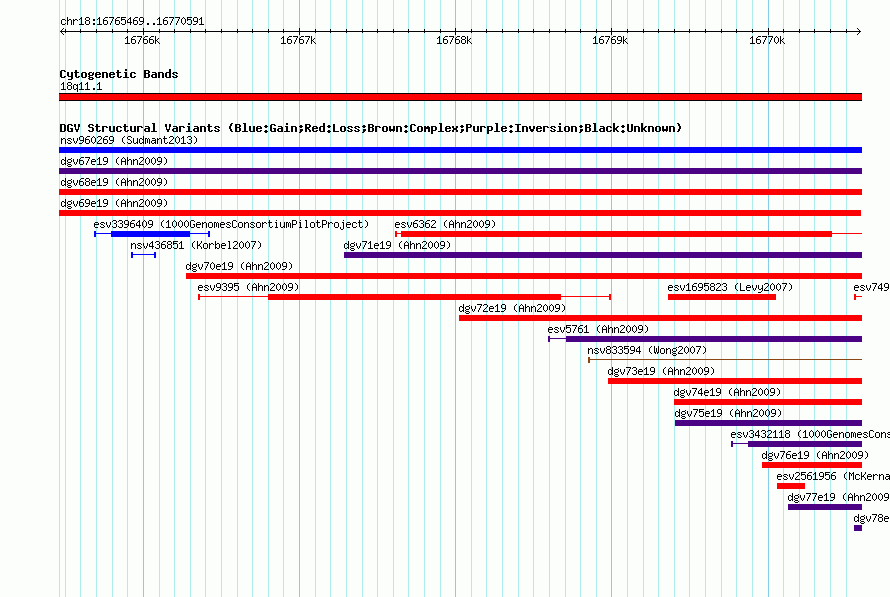Click the nsv960269 (Sudmant2013) blue gain bar
890x597 pixels.
point(460,150)
